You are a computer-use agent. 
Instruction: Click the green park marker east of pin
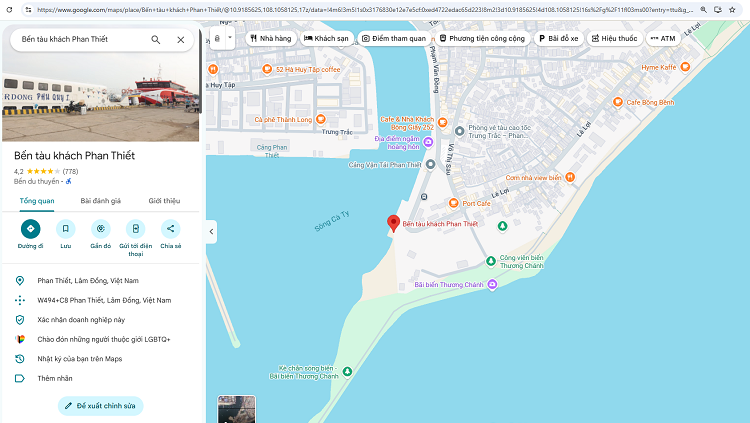pyautogui.click(x=502, y=226)
